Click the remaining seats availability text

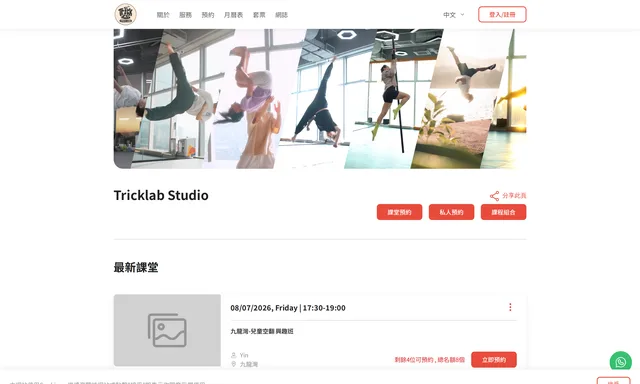coord(430,360)
